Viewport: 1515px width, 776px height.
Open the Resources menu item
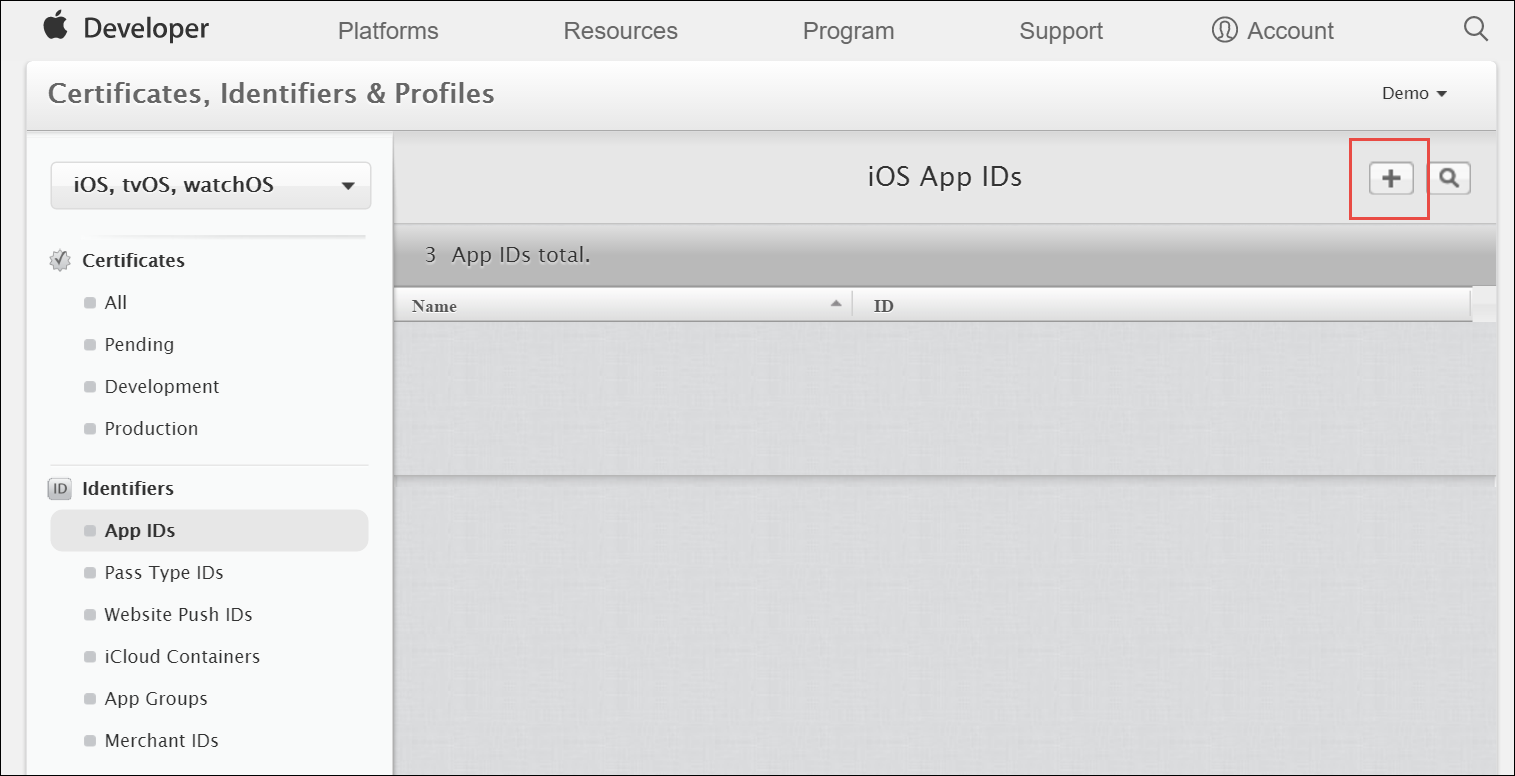pos(620,31)
